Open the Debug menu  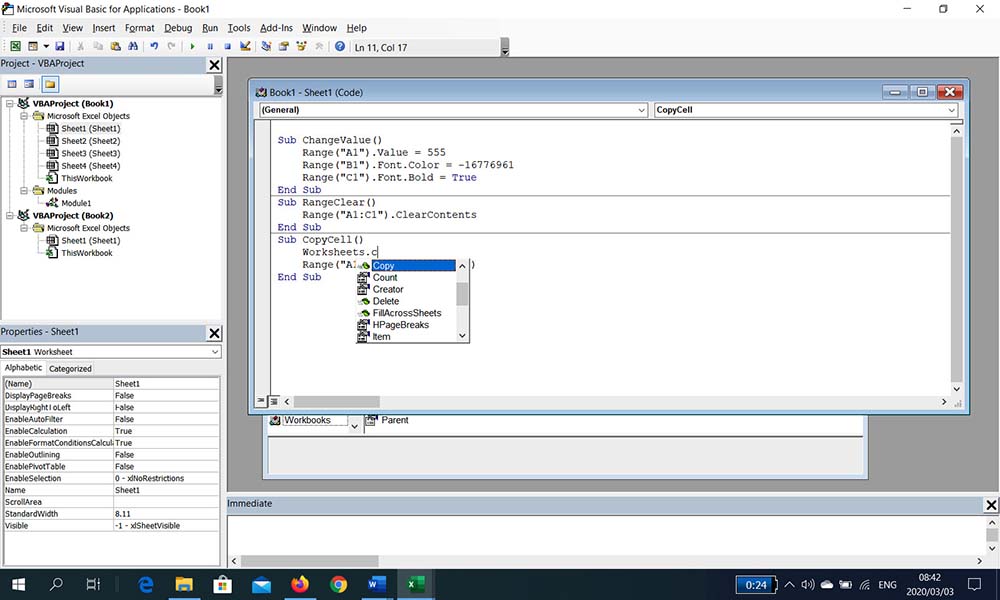point(178,28)
